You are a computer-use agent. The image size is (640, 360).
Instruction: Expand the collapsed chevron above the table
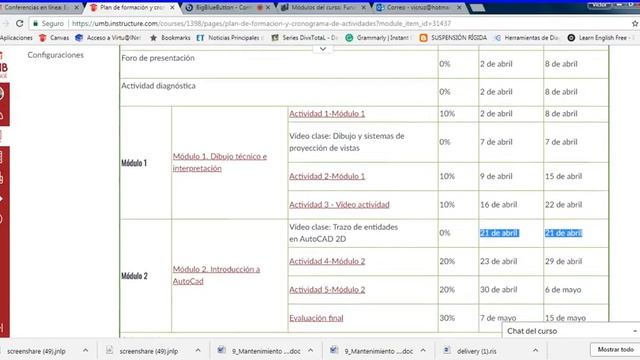322,49
